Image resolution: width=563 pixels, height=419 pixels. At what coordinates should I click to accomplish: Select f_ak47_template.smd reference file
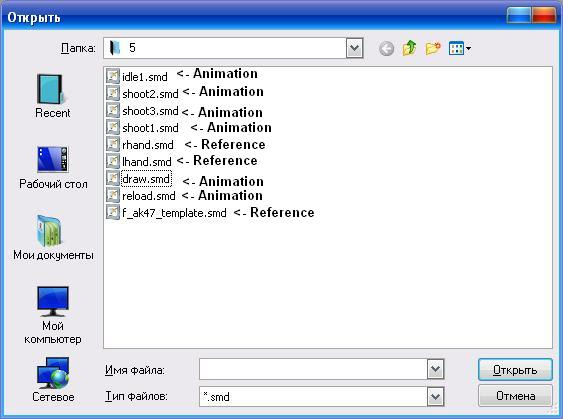click(167, 213)
